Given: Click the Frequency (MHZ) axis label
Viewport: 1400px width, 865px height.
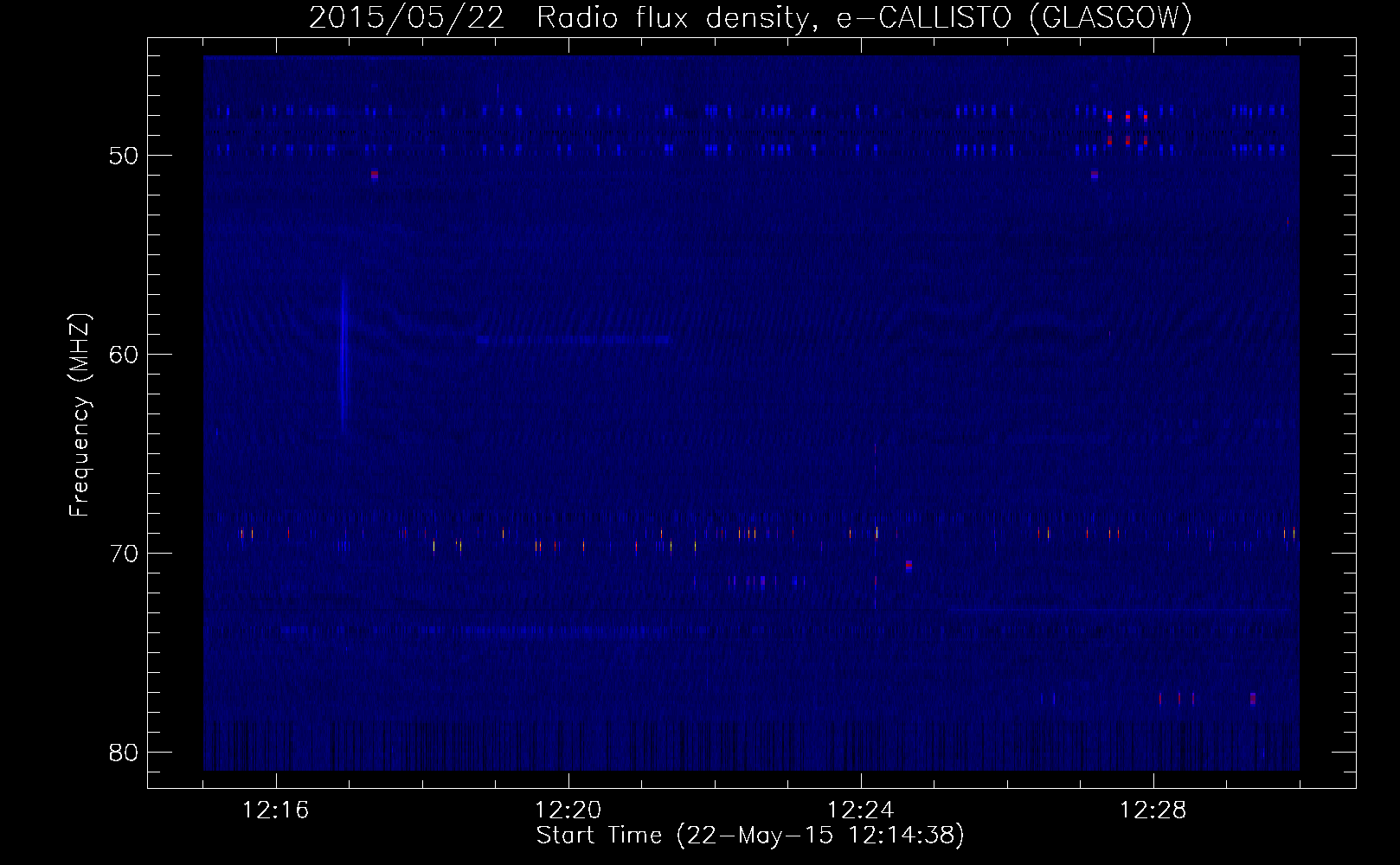Looking at the screenshot, I should pos(80,415).
